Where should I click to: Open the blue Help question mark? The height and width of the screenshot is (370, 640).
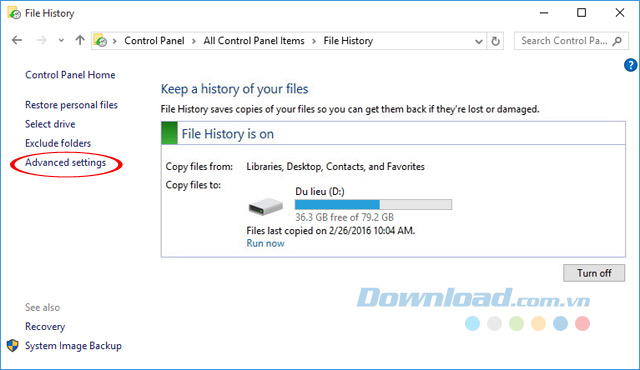tap(631, 65)
